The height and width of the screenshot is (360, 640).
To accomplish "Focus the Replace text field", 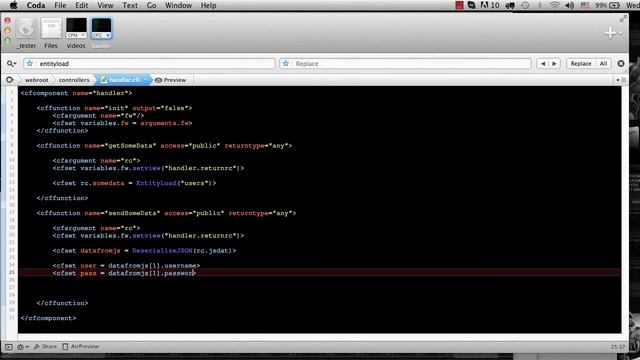I will 405,64.
